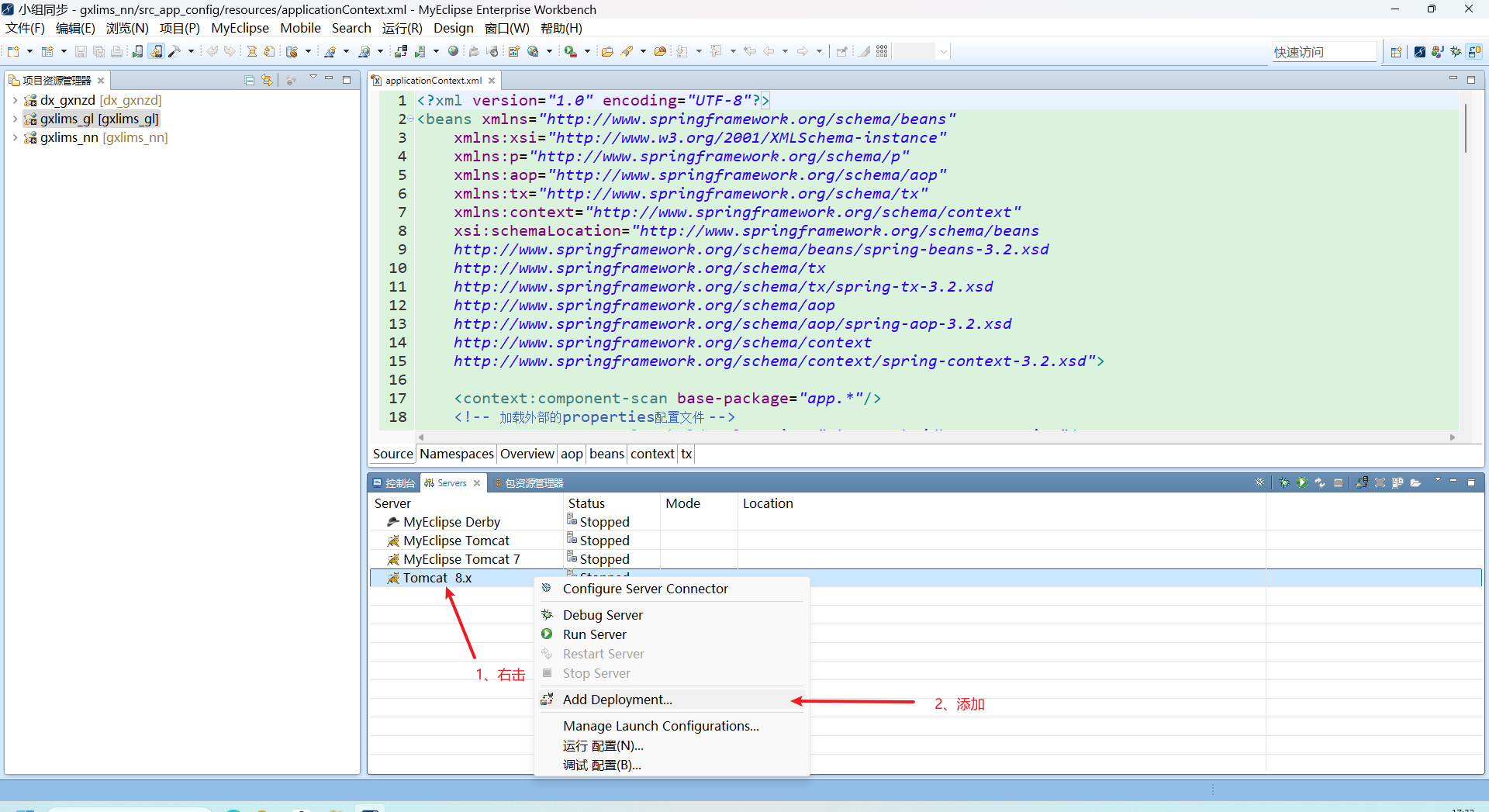Screen dimensions: 1489x812
Task: Switch to the 控制台 console tab
Action: (394, 483)
